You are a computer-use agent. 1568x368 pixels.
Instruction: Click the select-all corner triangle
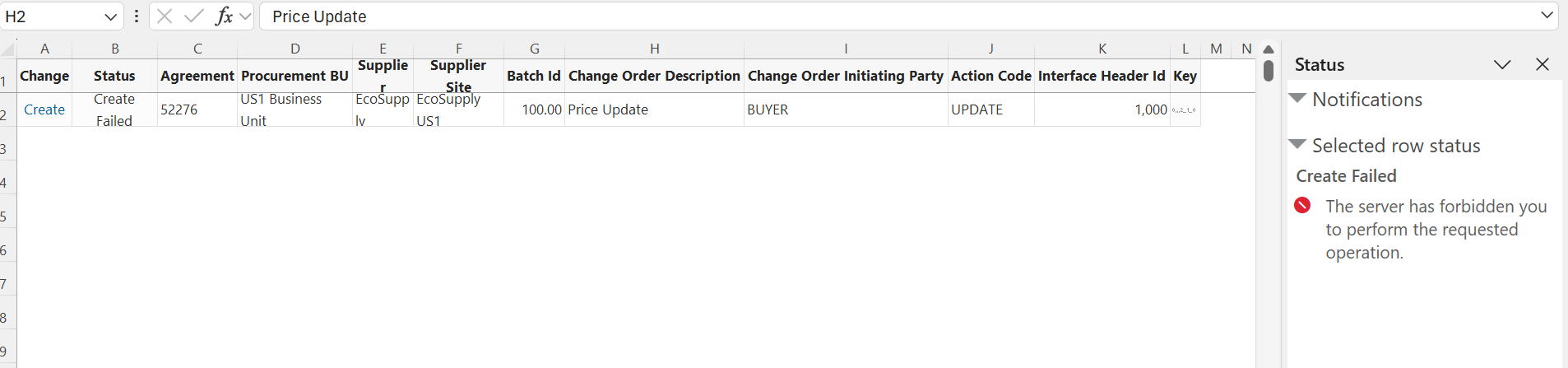pos(8,49)
